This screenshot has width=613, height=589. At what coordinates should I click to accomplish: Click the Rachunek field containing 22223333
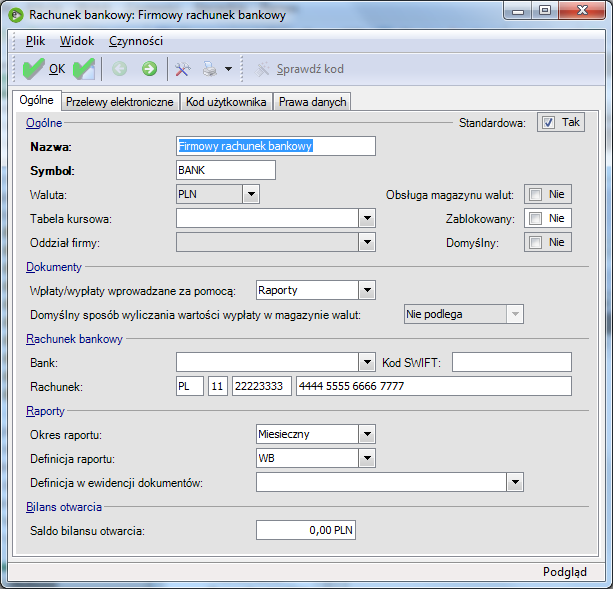click(x=262, y=386)
